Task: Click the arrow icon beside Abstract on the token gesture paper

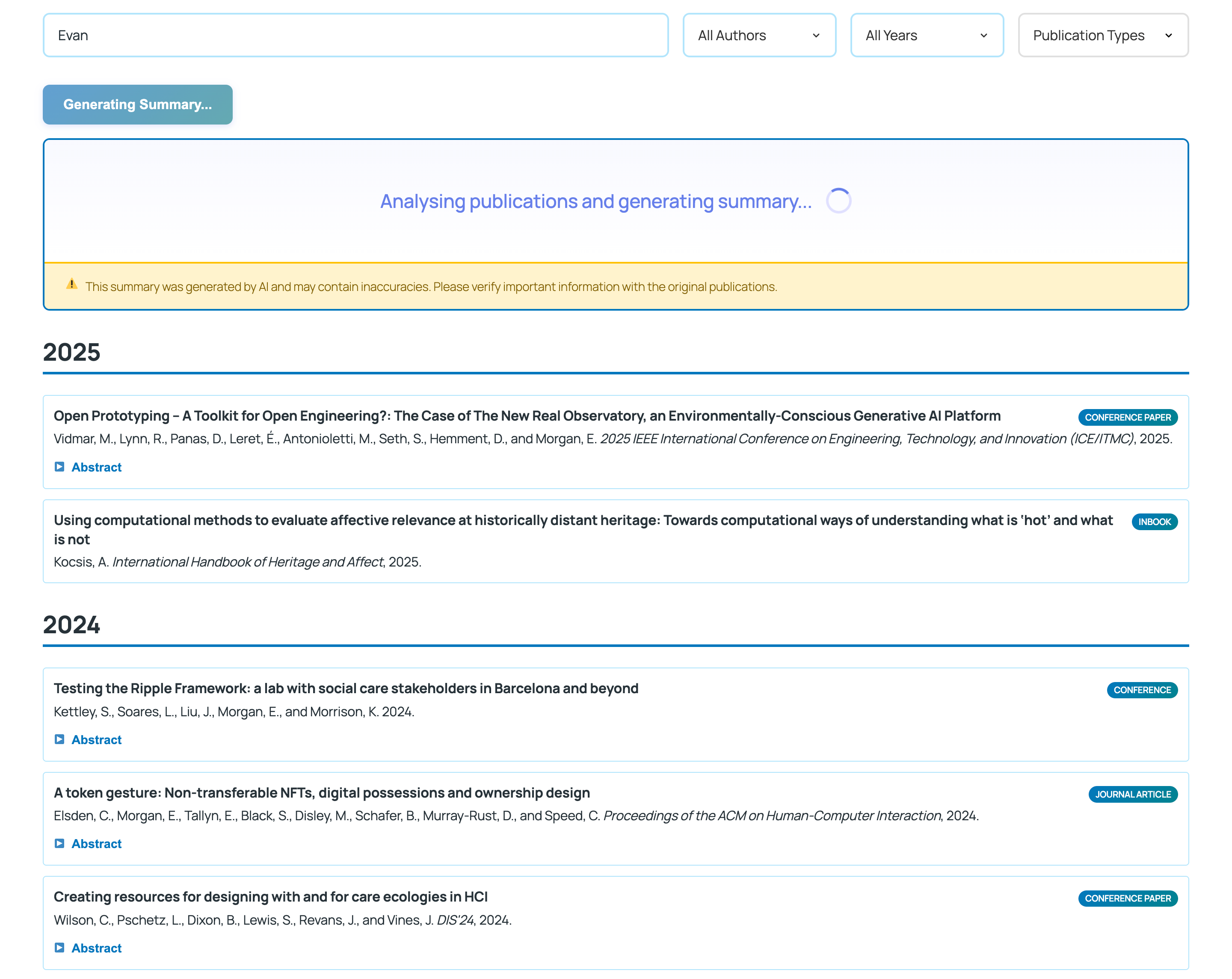Action: pos(59,843)
